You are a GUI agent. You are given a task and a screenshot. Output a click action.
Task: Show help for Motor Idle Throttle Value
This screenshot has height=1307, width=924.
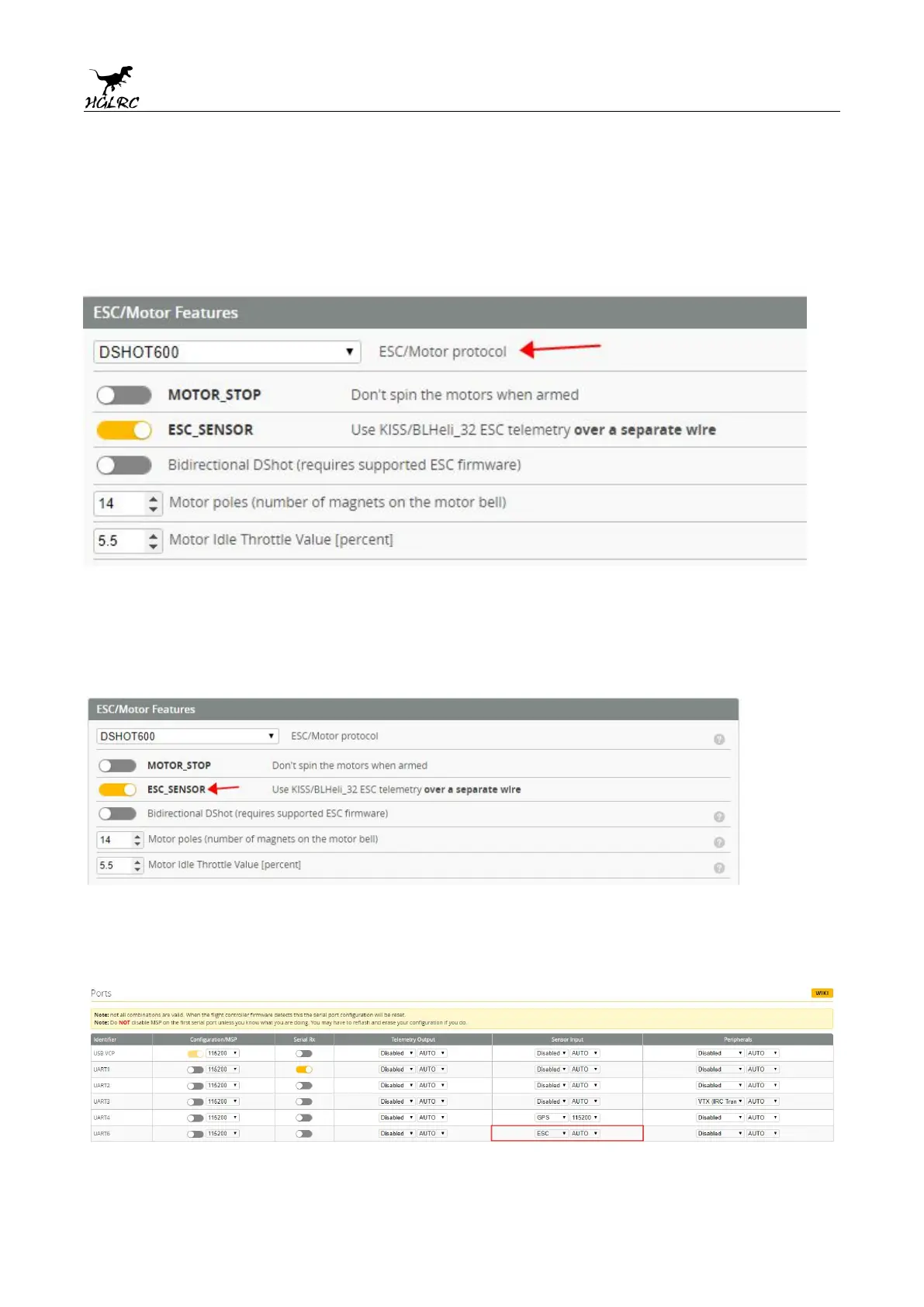point(719,868)
